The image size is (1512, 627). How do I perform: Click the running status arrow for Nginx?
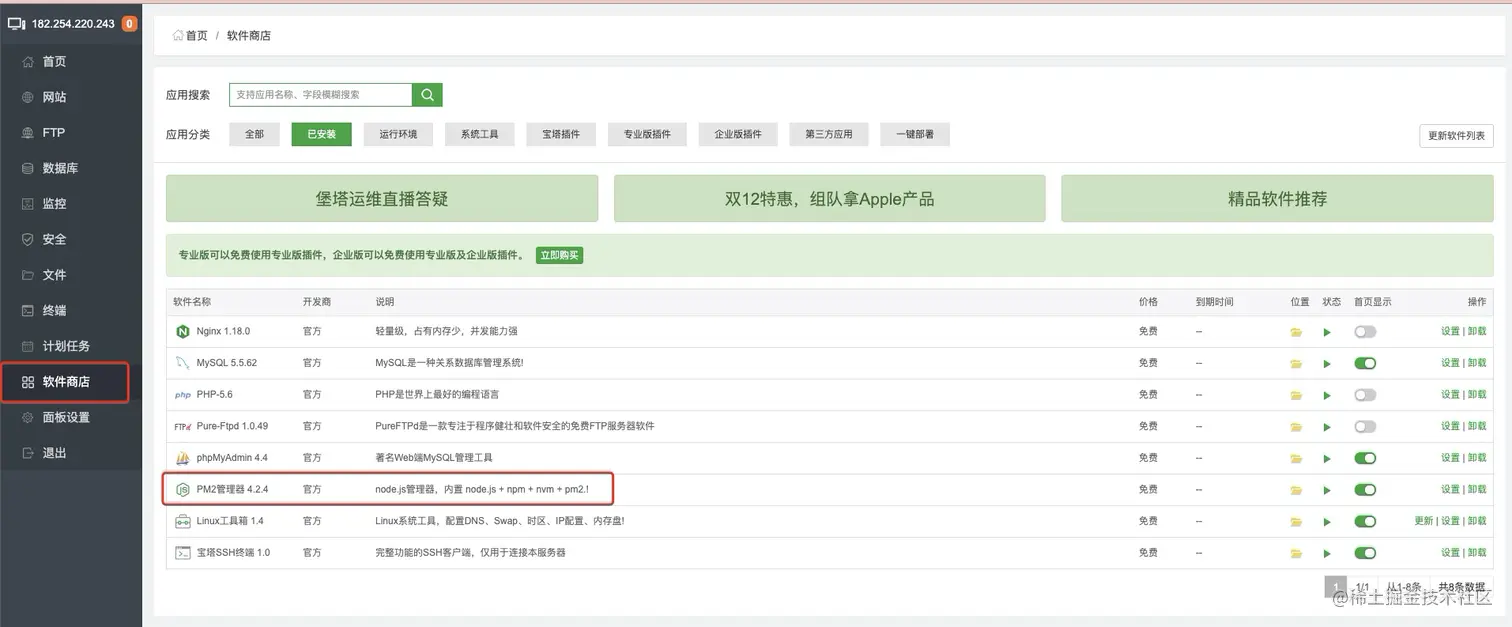pyautogui.click(x=1327, y=332)
